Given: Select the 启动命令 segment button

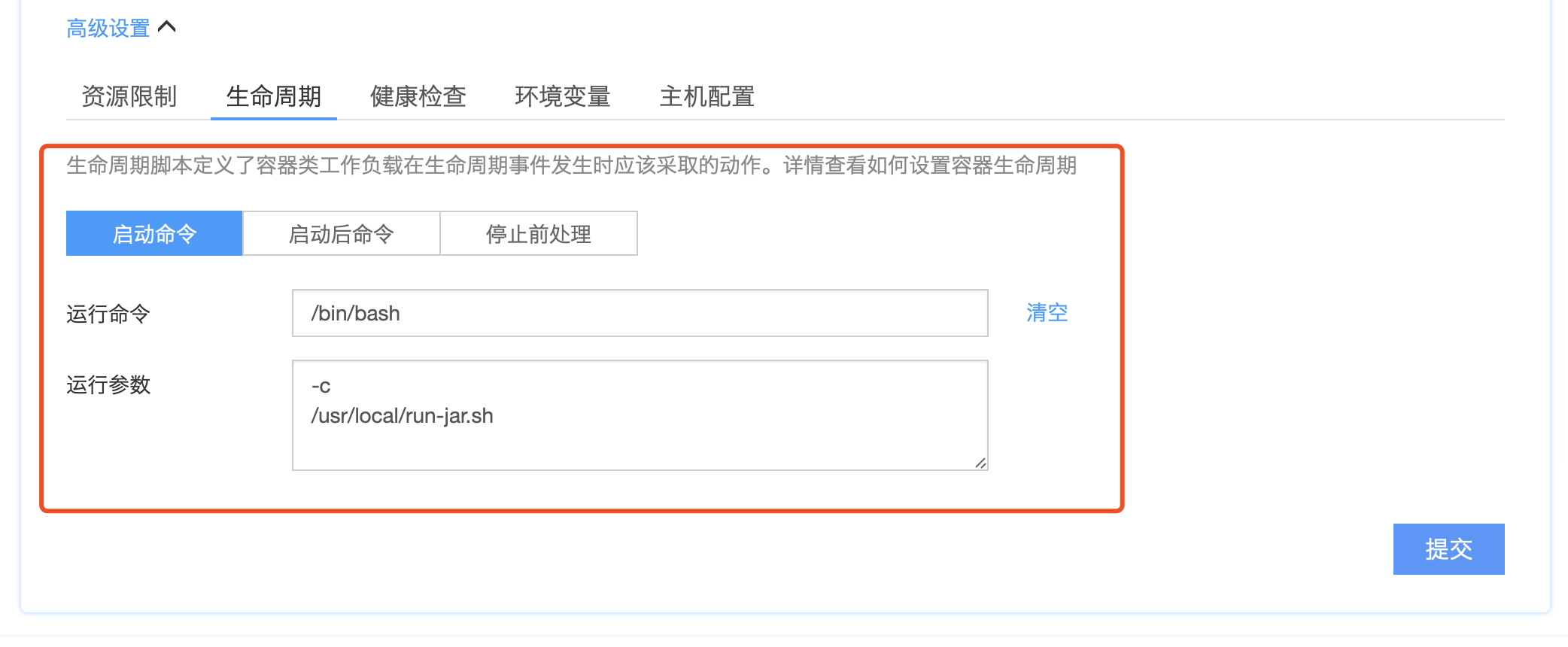Looking at the screenshot, I should coord(154,233).
